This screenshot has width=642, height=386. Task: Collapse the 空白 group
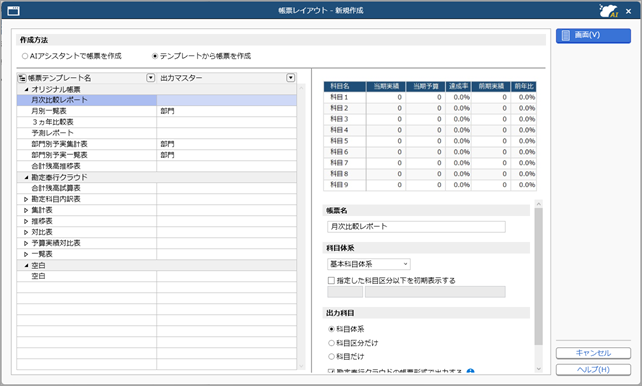(x=26, y=265)
